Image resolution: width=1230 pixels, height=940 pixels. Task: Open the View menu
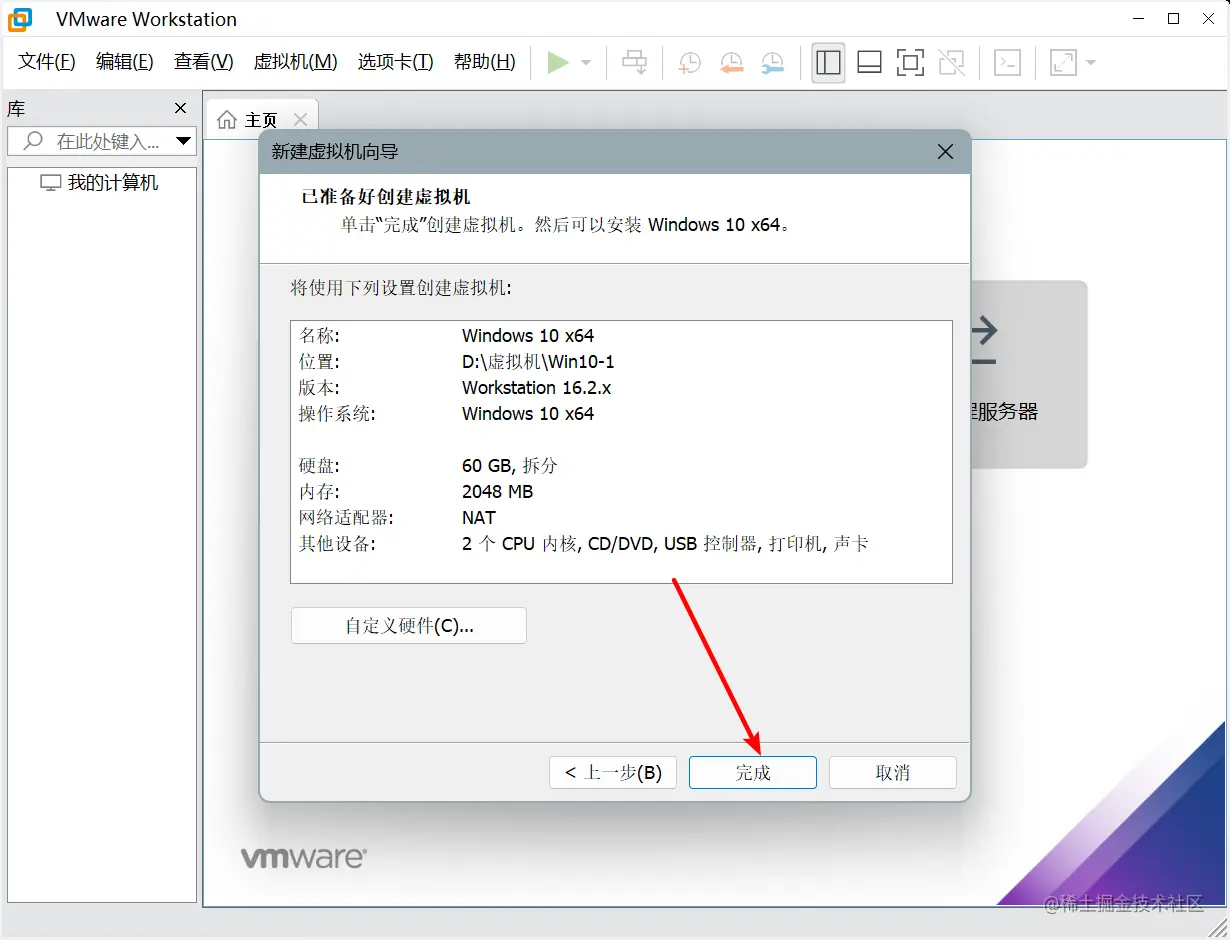tap(203, 62)
